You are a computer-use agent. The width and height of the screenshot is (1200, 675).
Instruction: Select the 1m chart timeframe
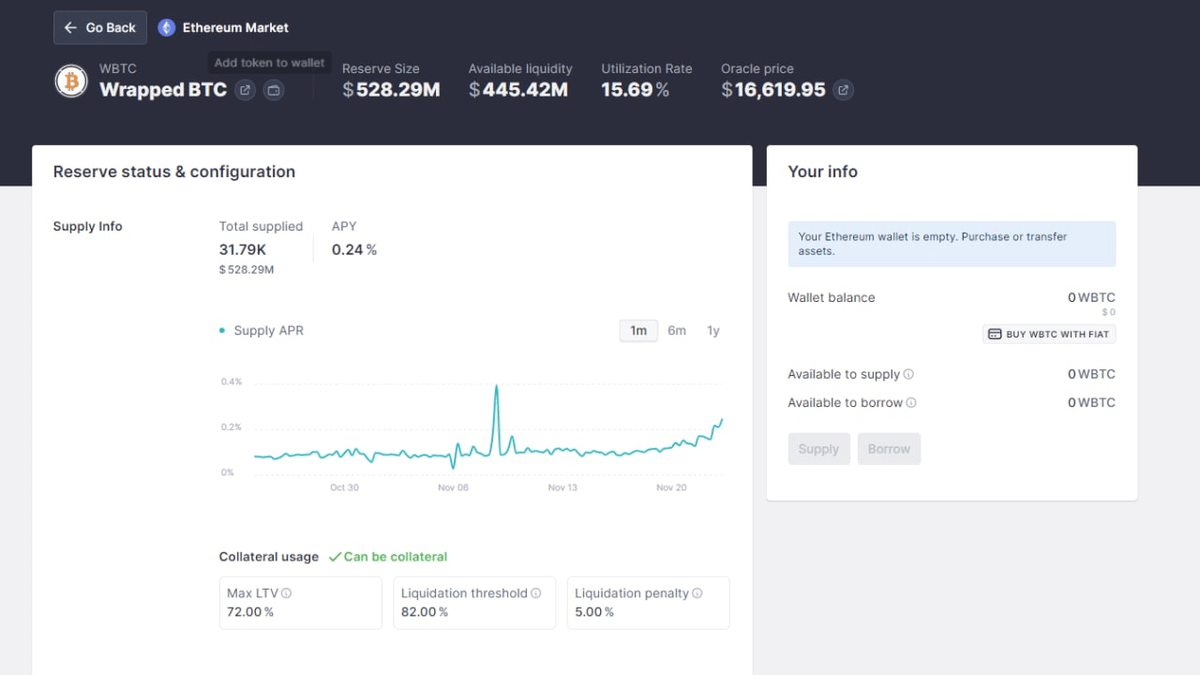click(638, 331)
